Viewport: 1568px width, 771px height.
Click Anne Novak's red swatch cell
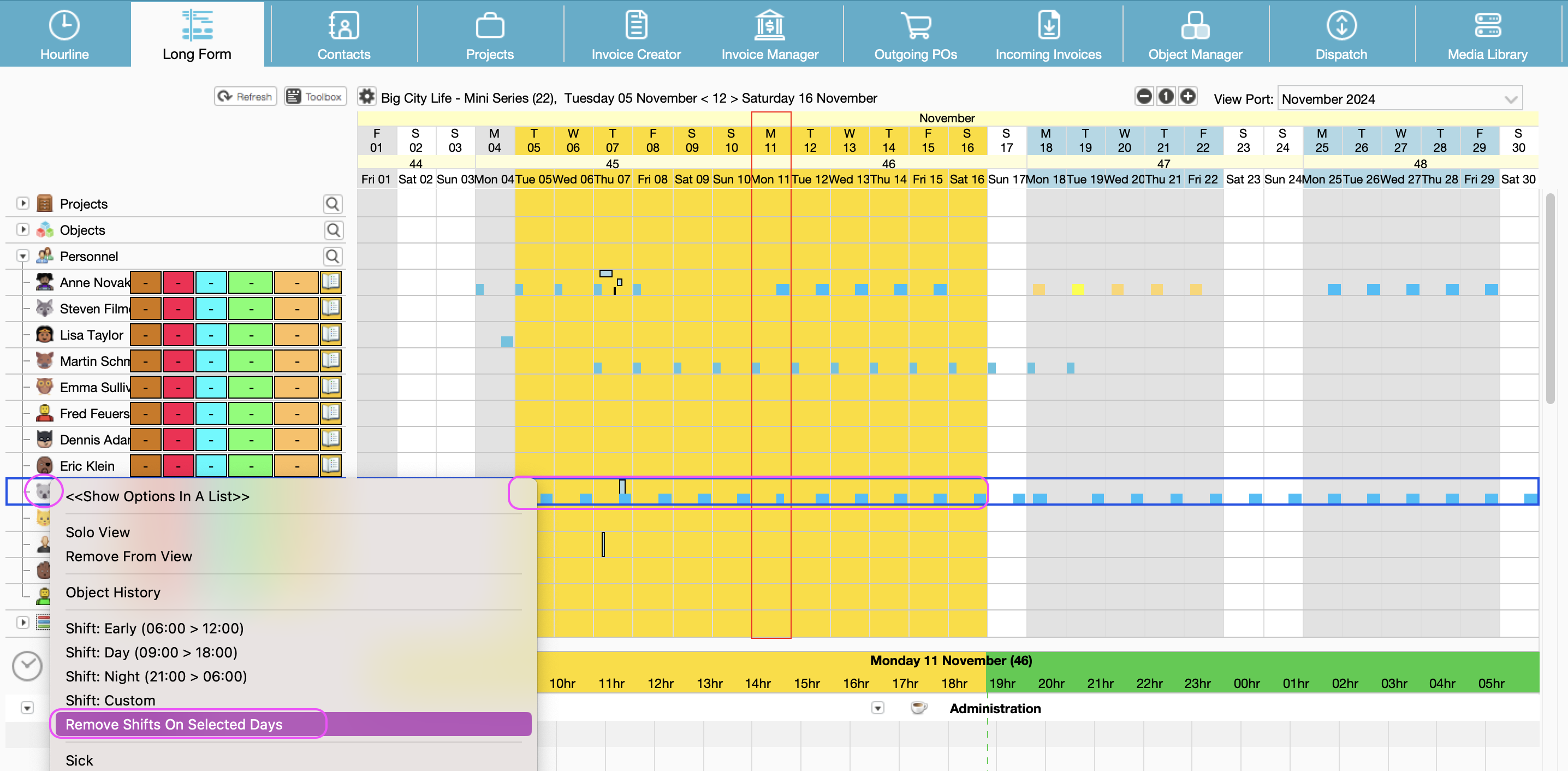click(x=178, y=283)
